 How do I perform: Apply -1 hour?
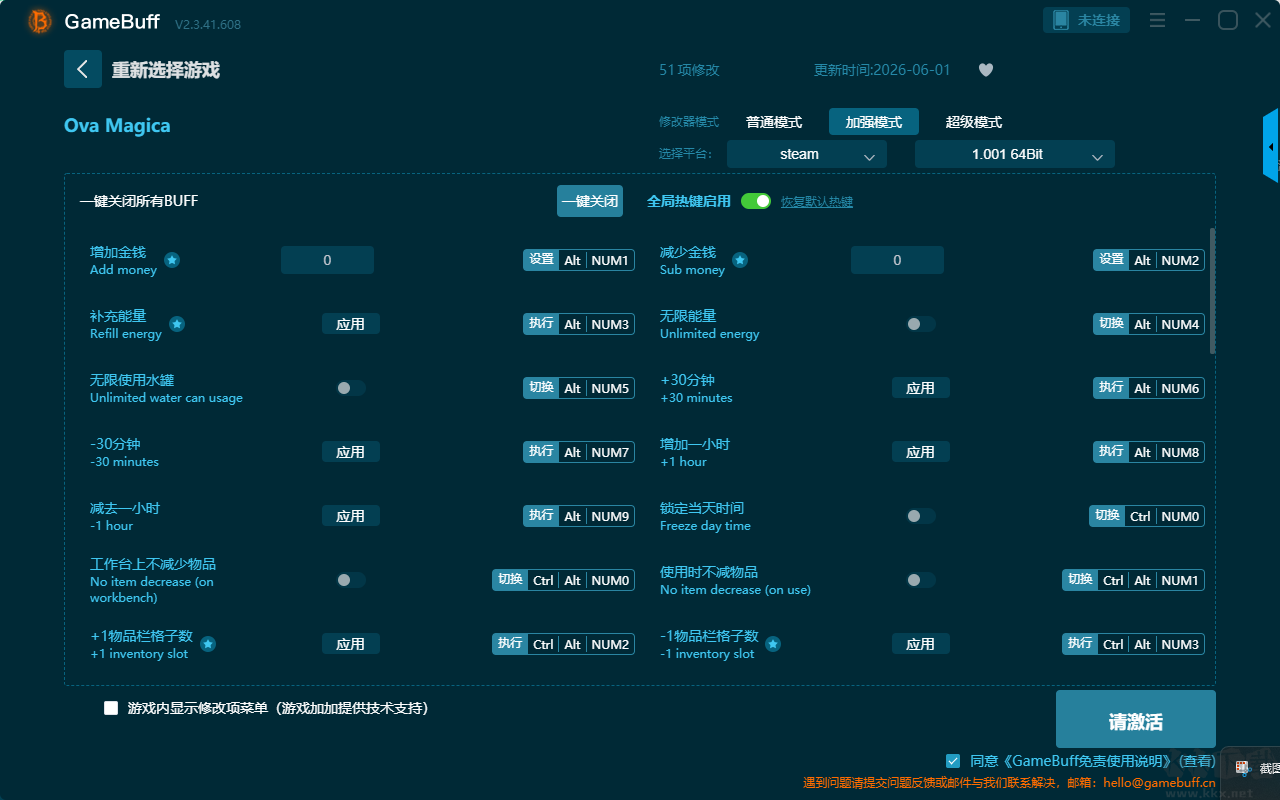[x=351, y=516]
